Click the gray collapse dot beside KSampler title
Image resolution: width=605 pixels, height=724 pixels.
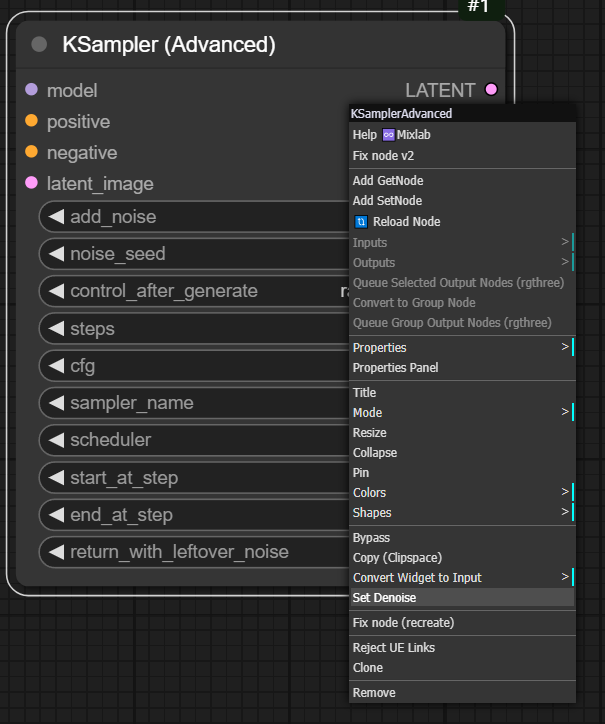point(40,44)
